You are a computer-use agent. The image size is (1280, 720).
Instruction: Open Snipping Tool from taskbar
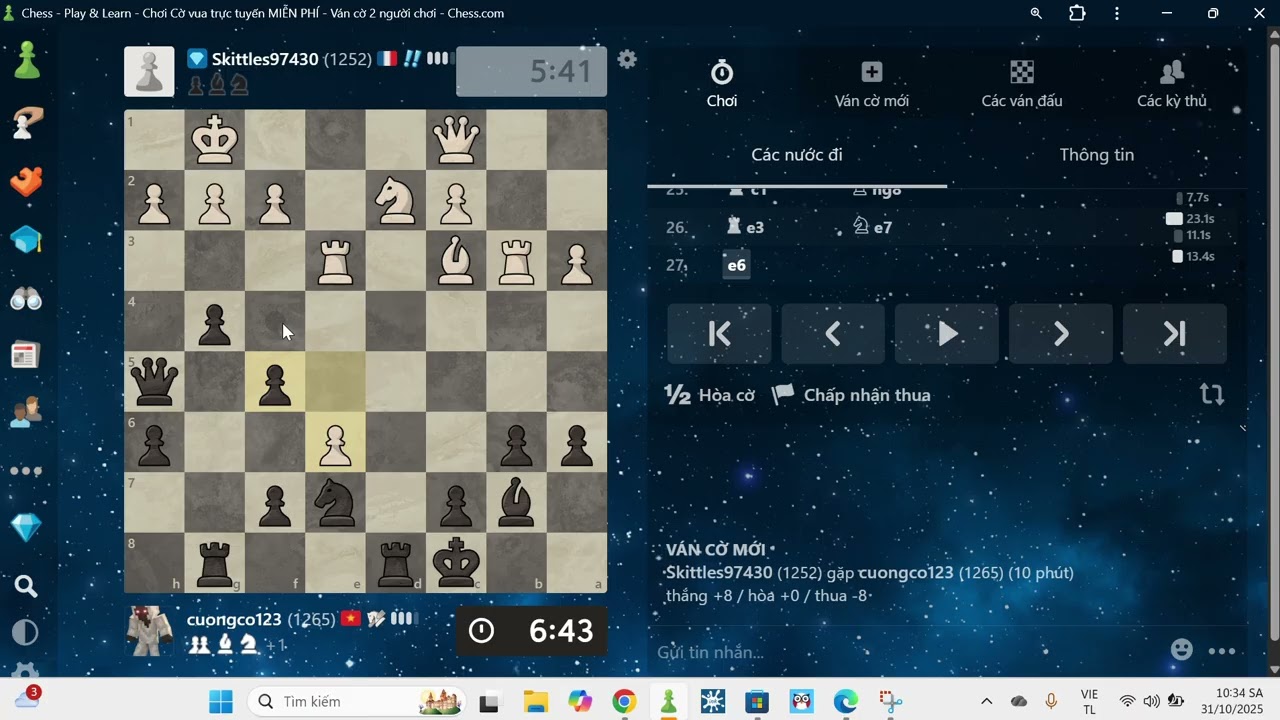pos(890,701)
